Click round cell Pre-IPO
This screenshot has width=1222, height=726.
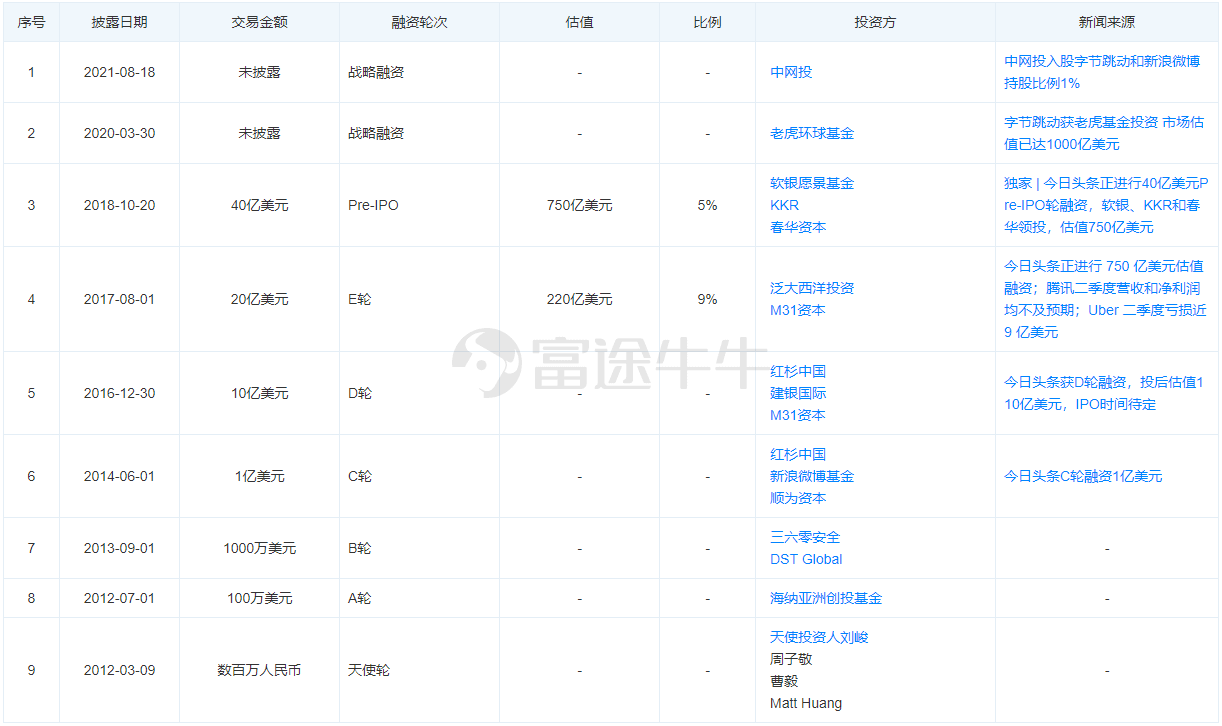(x=373, y=205)
